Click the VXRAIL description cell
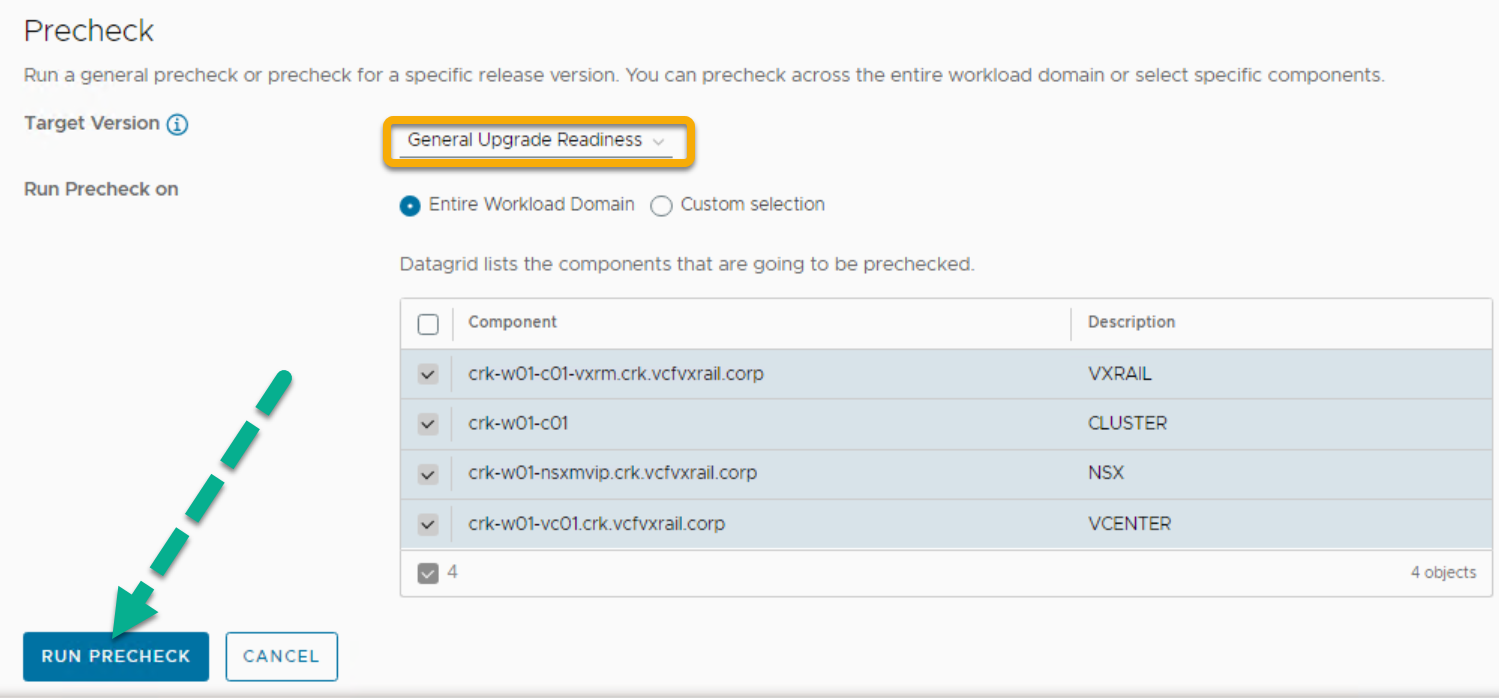Viewport: 1499px width, 698px height. [1119, 374]
